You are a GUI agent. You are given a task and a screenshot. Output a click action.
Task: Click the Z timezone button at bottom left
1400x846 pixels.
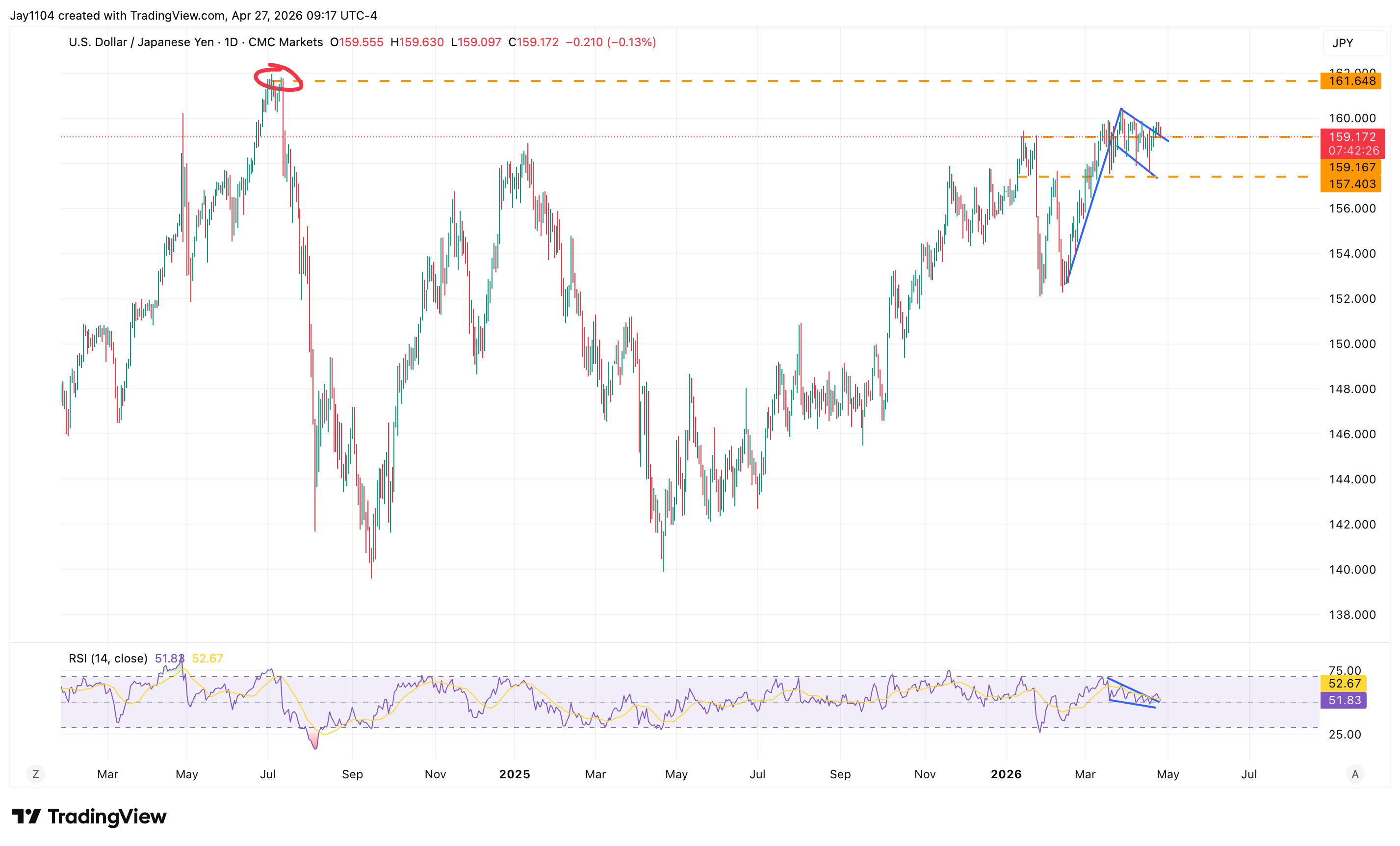pyautogui.click(x=36, y=774)
